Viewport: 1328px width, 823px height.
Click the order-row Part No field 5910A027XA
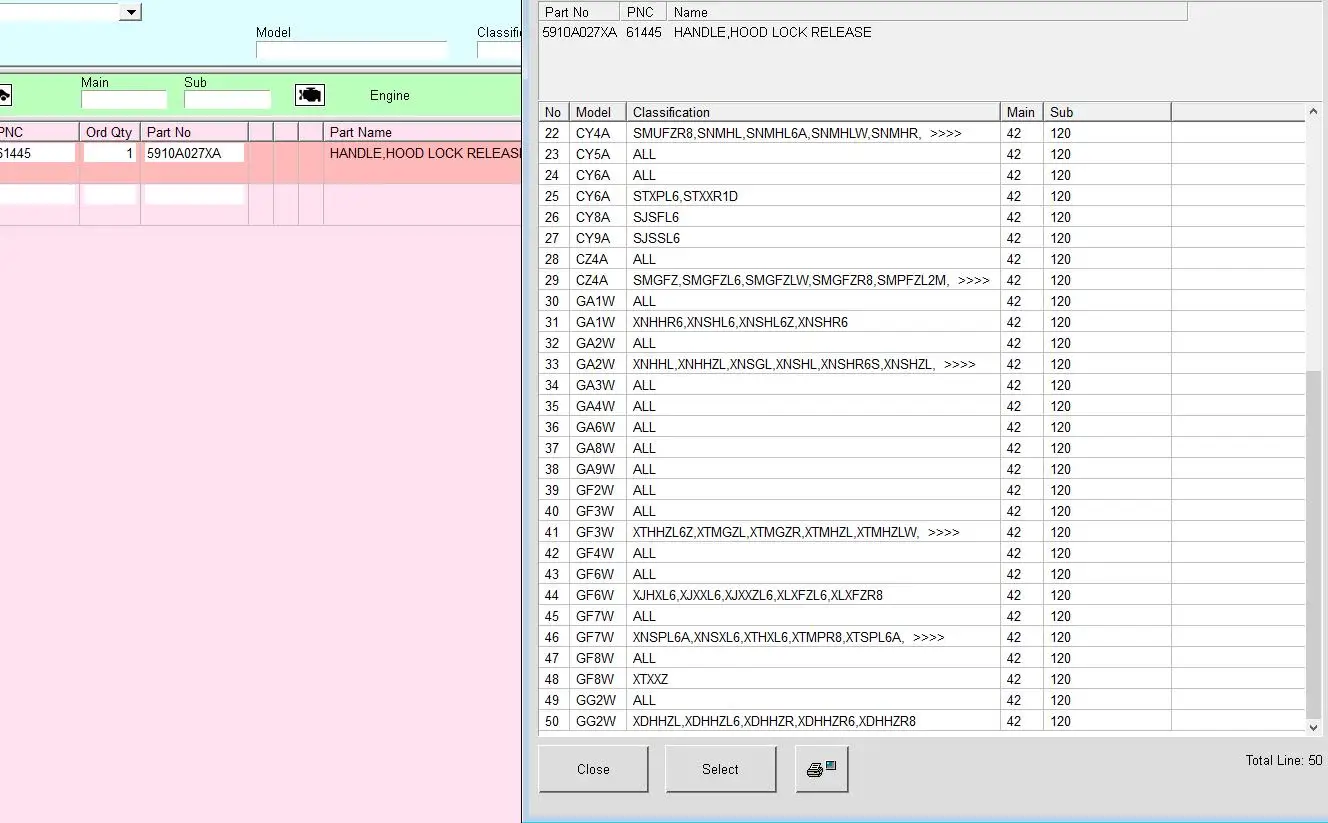[x=194, y=153]
